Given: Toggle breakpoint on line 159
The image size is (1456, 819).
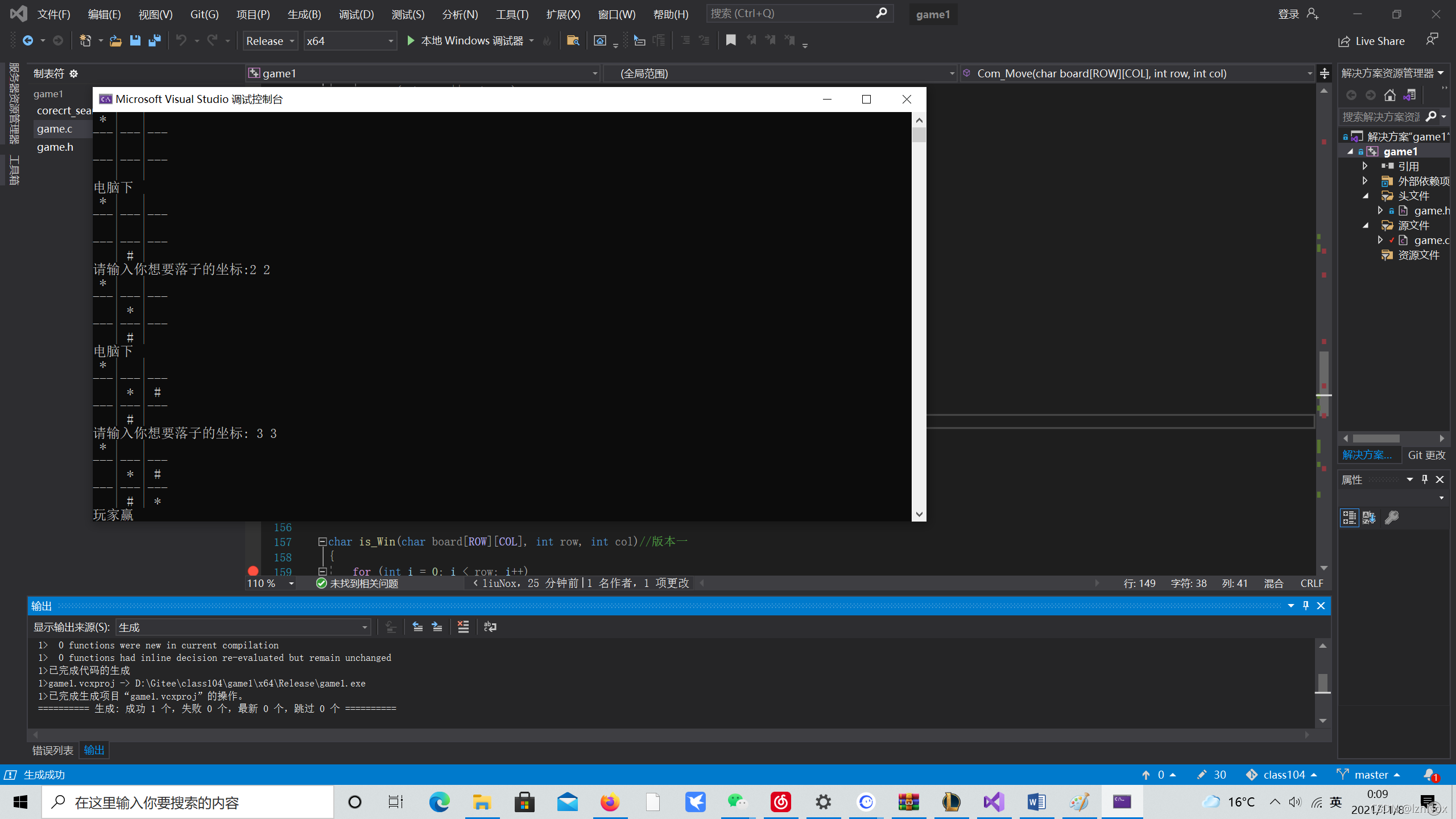Looking at the screenshot, I should [x=253, y=570].
